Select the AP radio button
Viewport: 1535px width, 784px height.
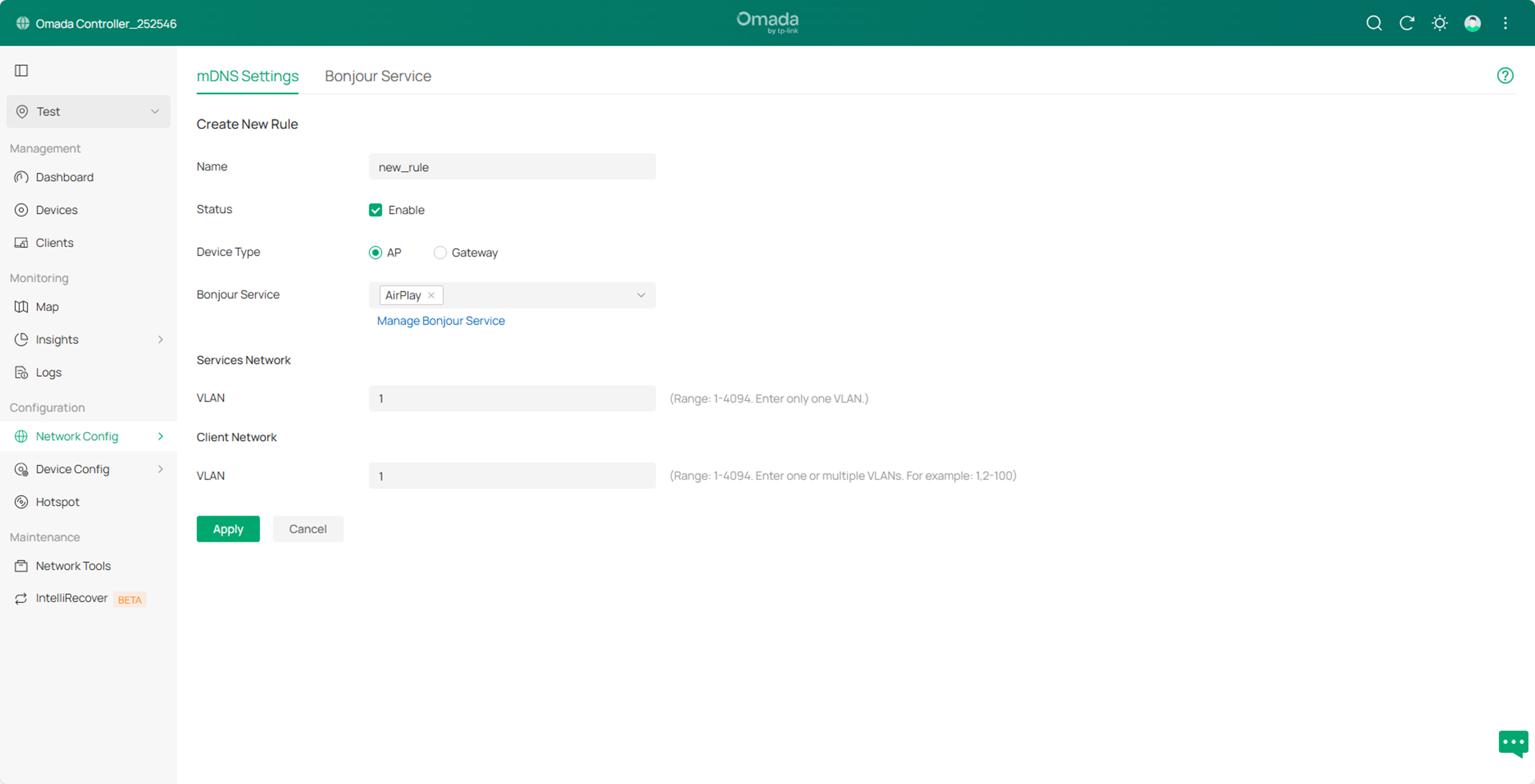coord(375,252)
